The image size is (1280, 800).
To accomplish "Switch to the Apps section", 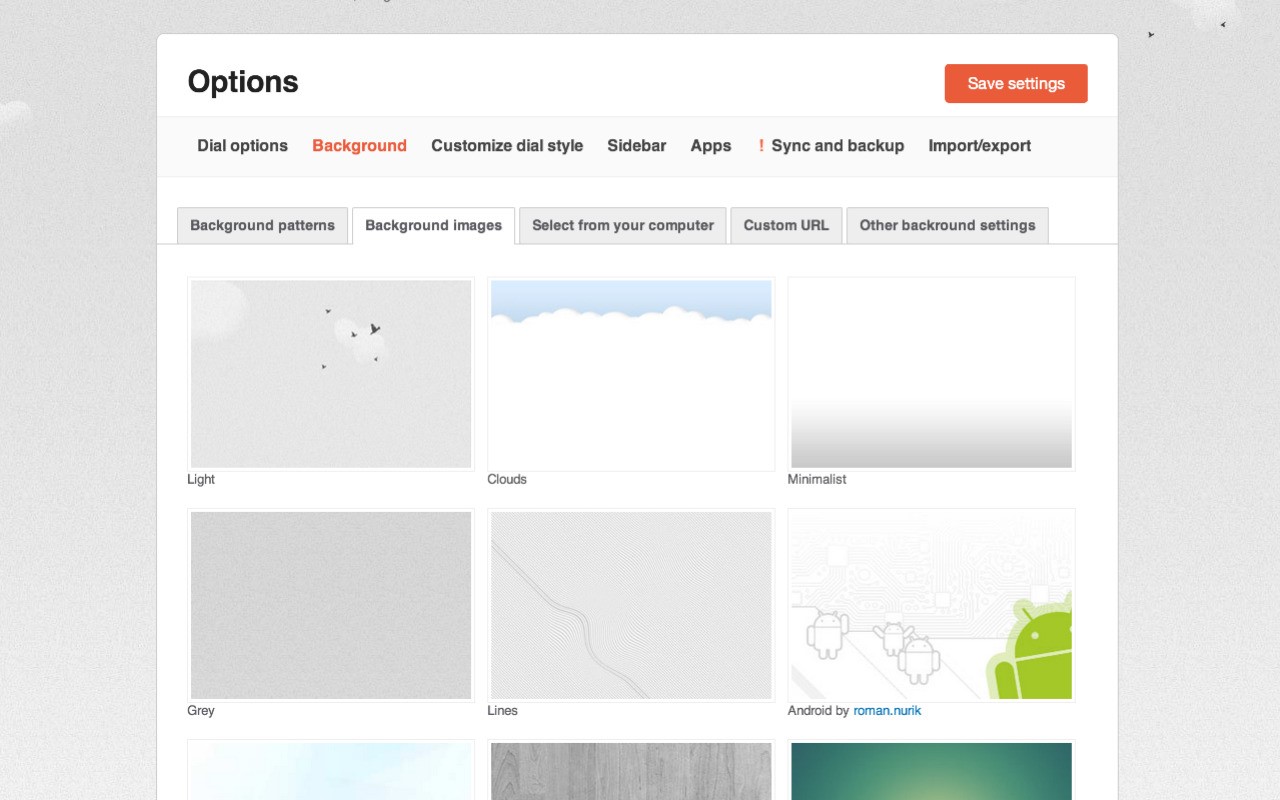I will click(710, 146).
